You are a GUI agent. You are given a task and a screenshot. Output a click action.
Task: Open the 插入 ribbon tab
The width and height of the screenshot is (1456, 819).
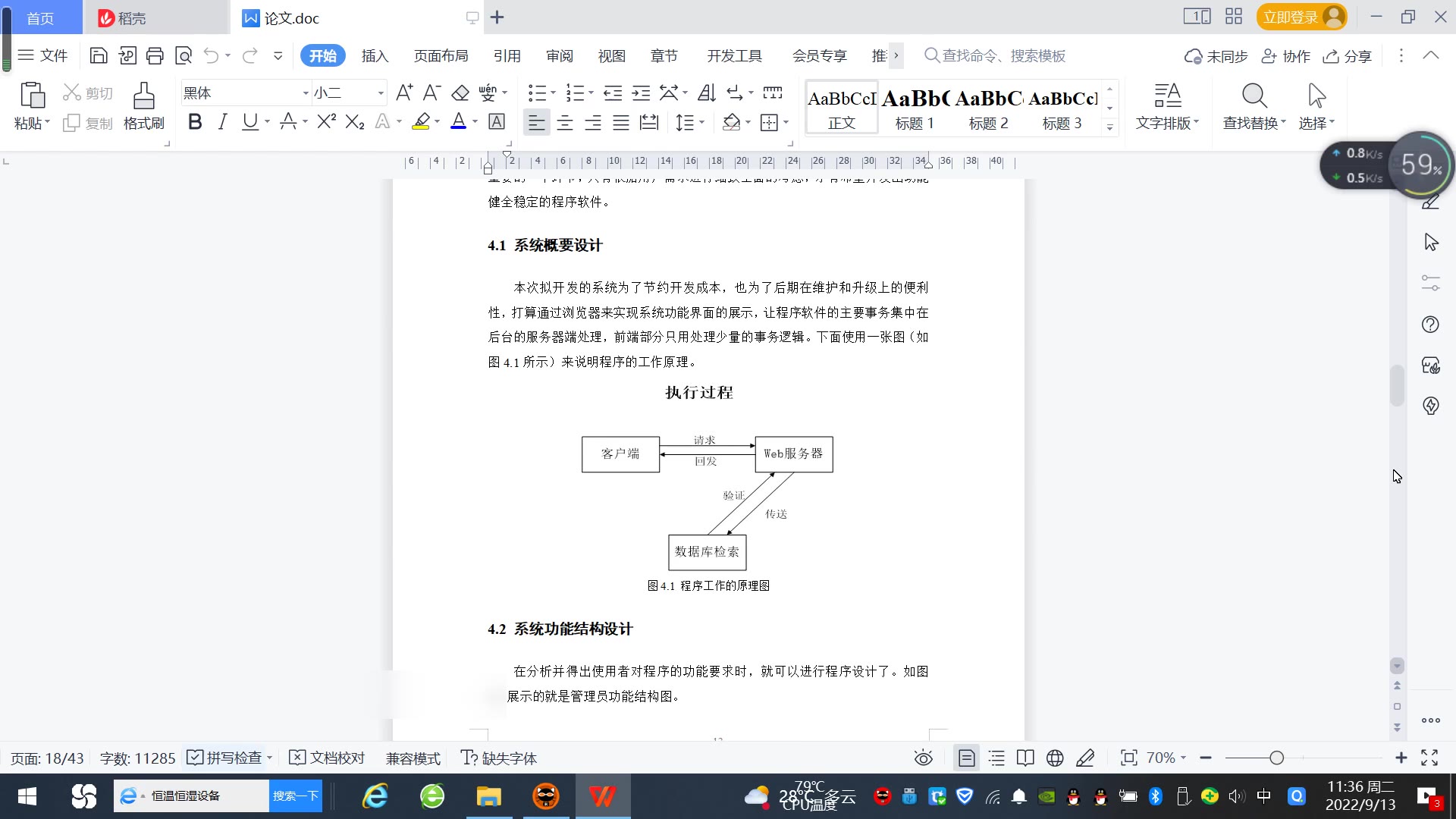point(375,55)
